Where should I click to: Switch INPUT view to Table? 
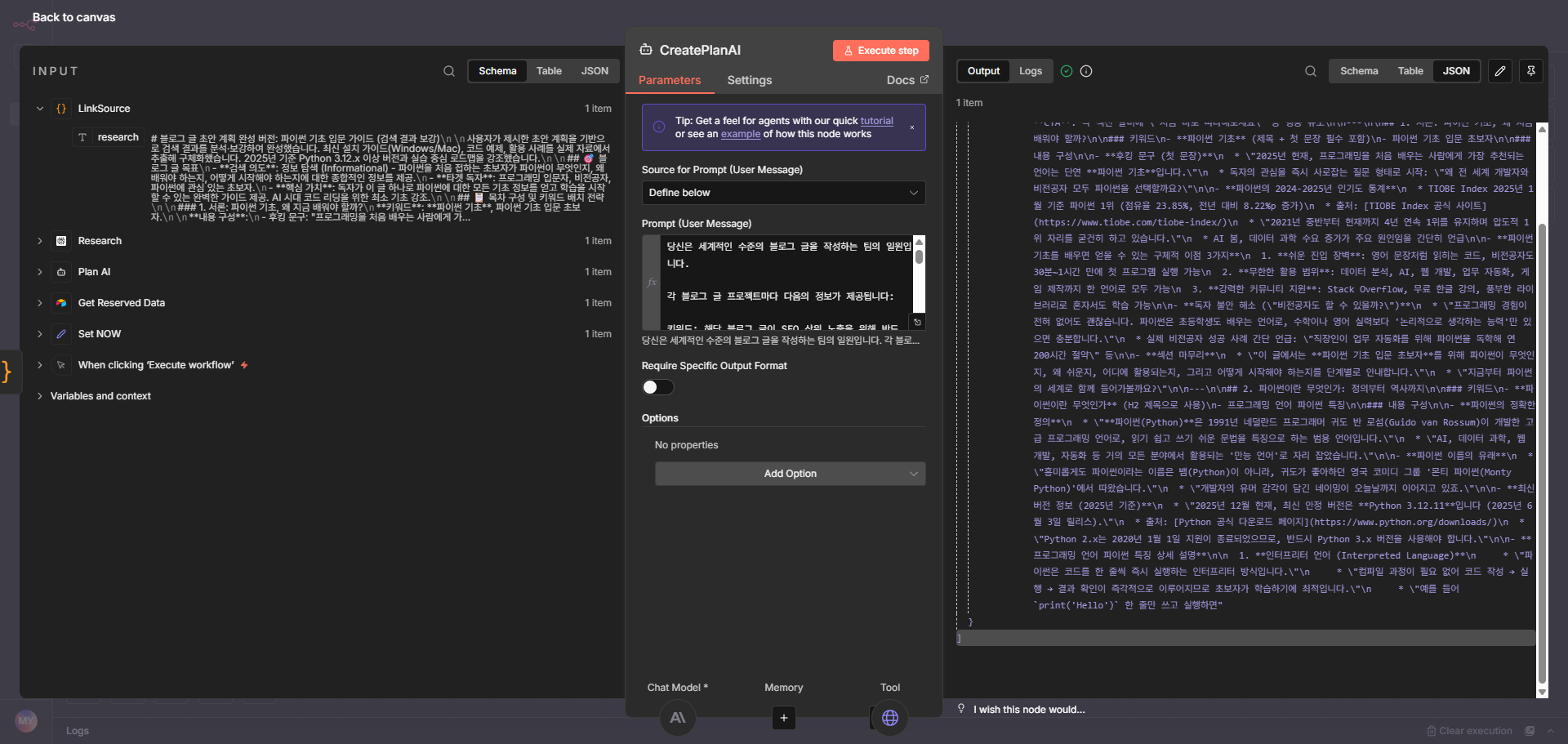(x=549, y=71)
